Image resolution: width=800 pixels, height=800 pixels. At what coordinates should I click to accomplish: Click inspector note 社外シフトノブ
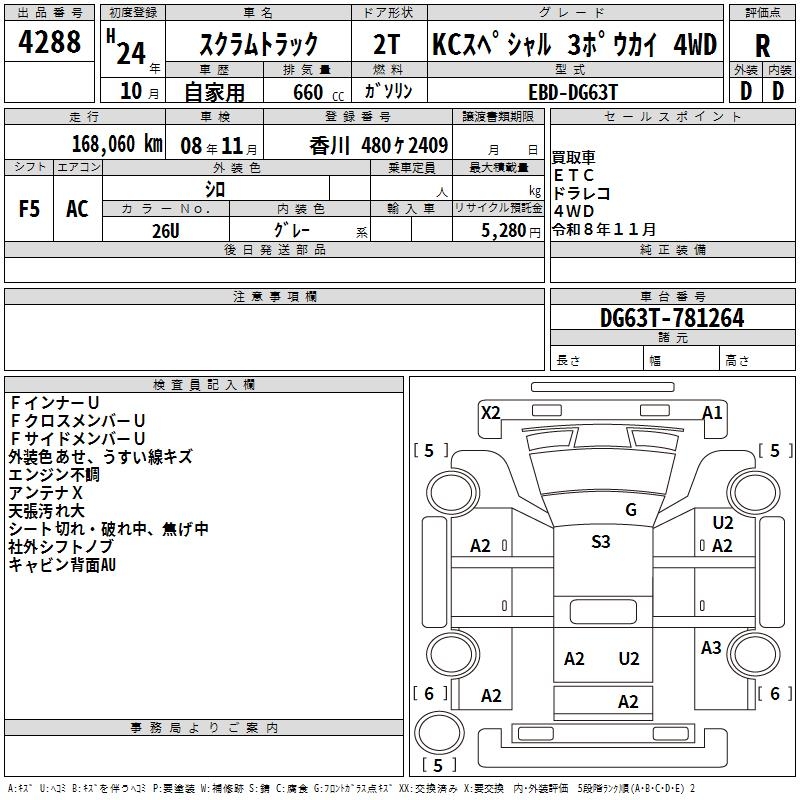tap(61, 546)
